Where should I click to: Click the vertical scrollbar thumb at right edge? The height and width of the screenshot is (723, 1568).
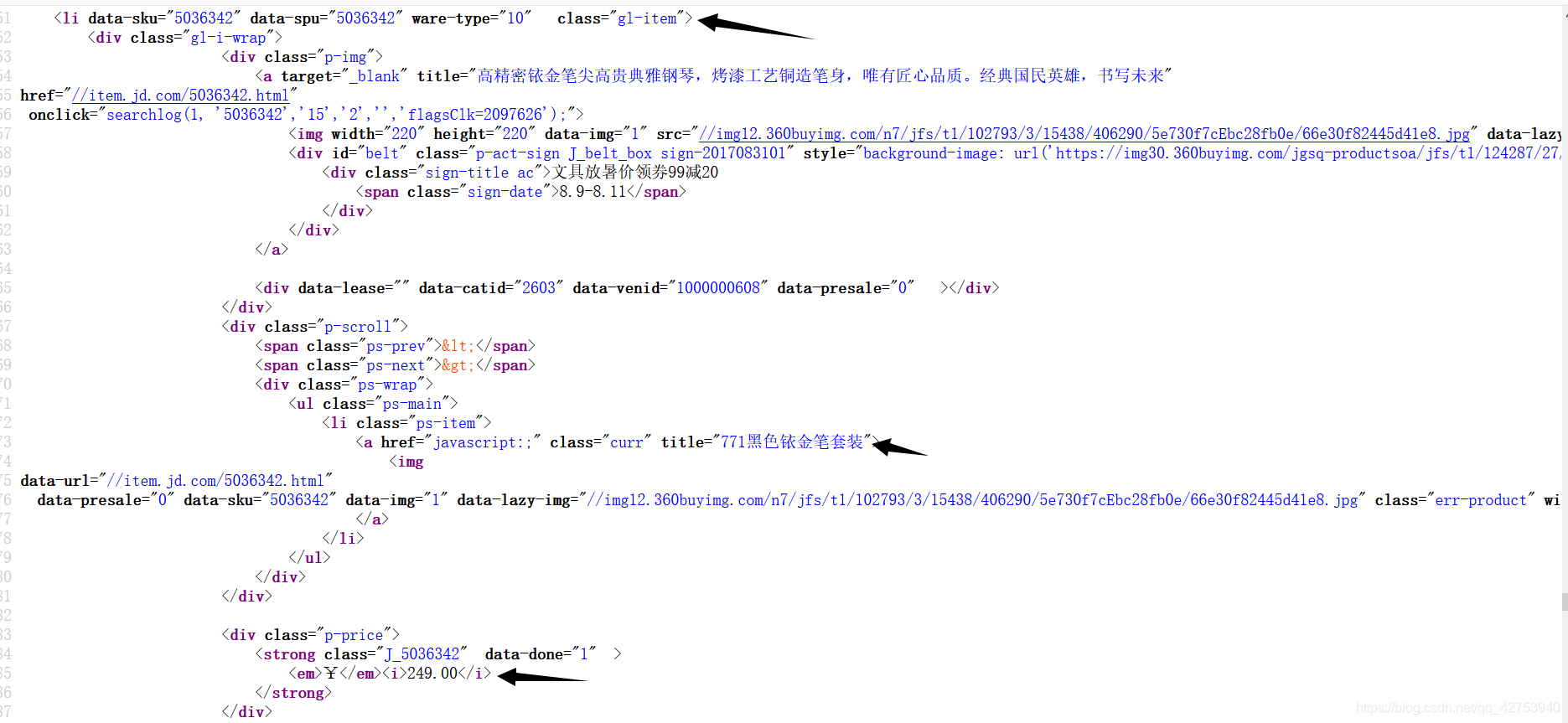tap(1564, 602)
